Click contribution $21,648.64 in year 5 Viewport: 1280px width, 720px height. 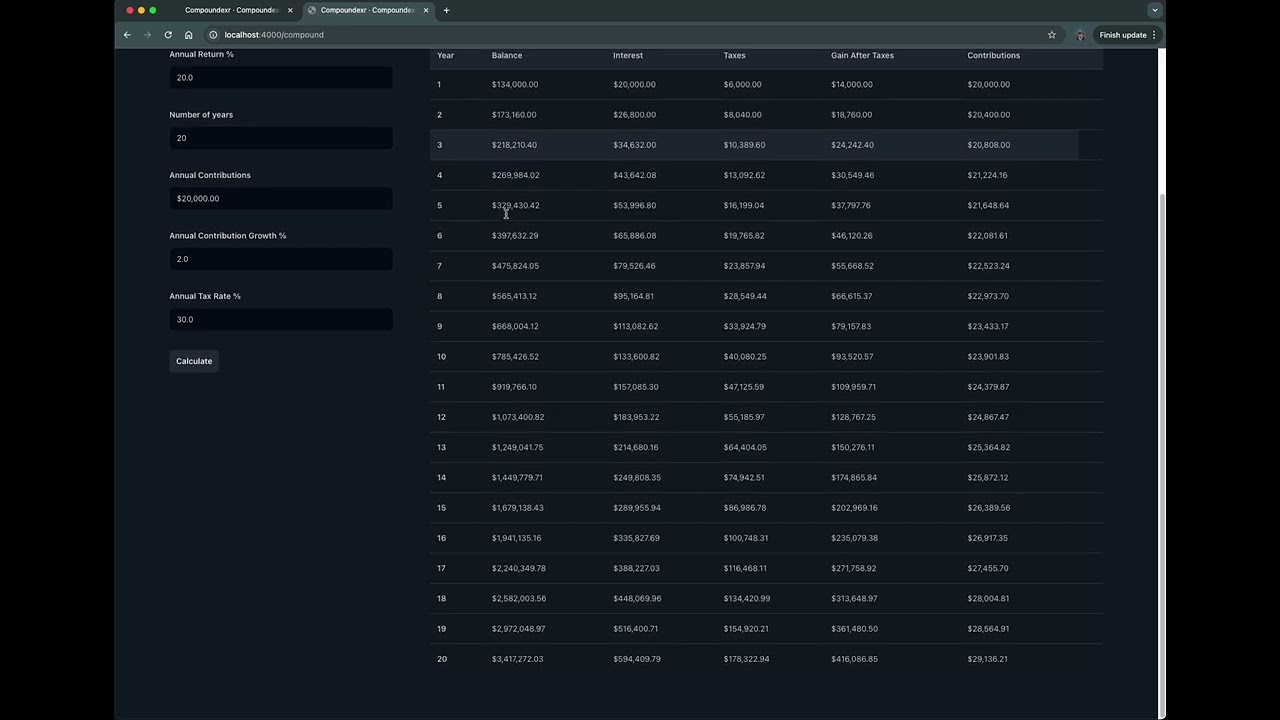tap(988, 205)
